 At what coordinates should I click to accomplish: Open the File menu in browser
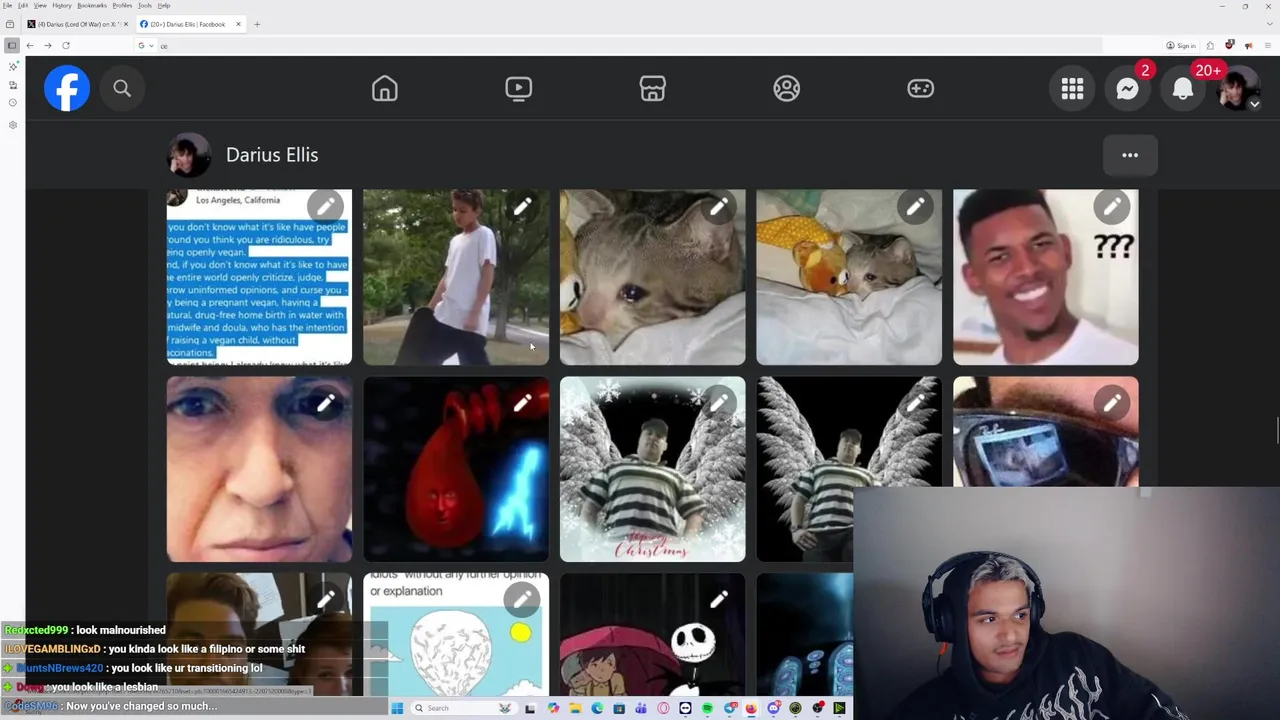coord(7,5)
